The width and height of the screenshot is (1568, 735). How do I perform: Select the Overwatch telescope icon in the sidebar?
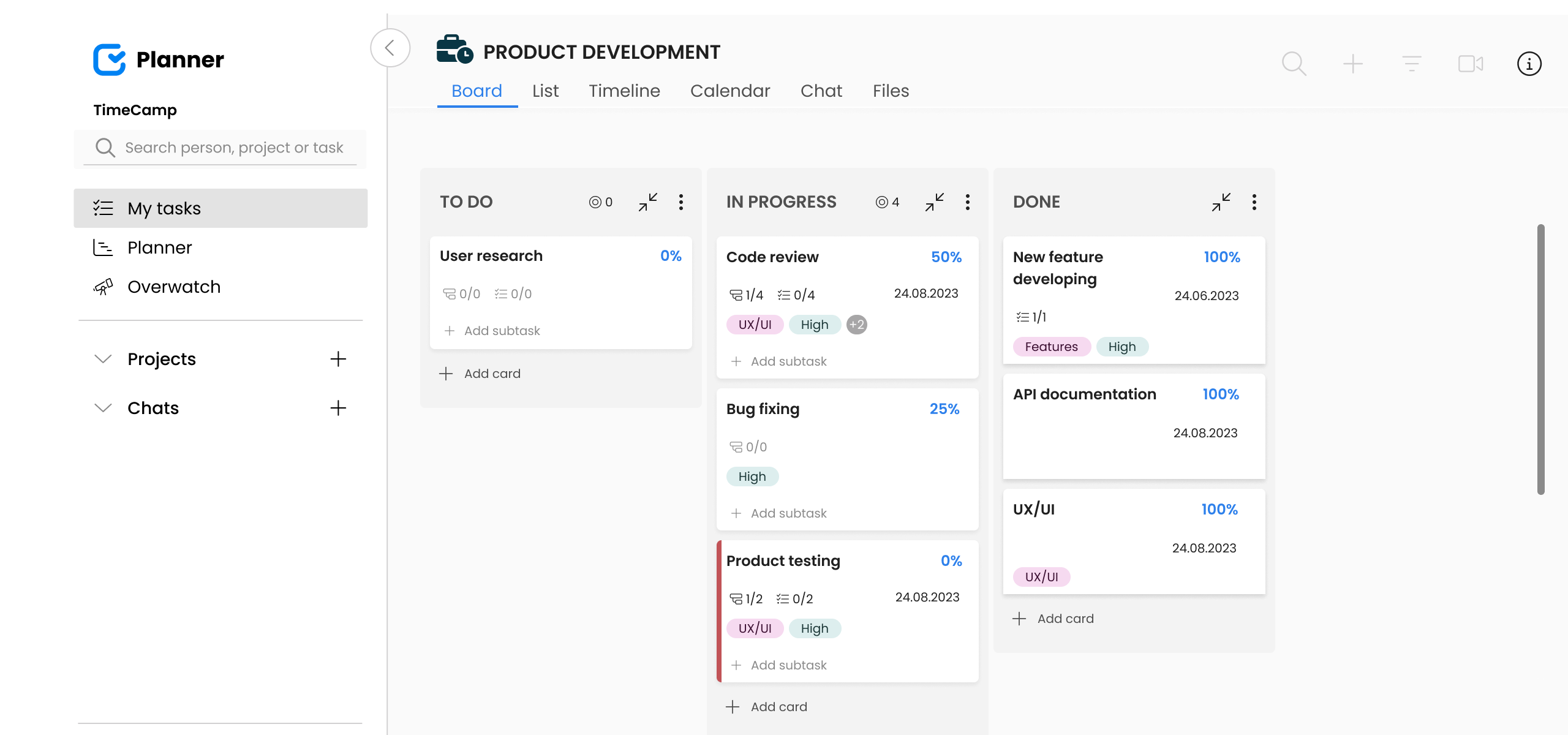click(104, 286)
